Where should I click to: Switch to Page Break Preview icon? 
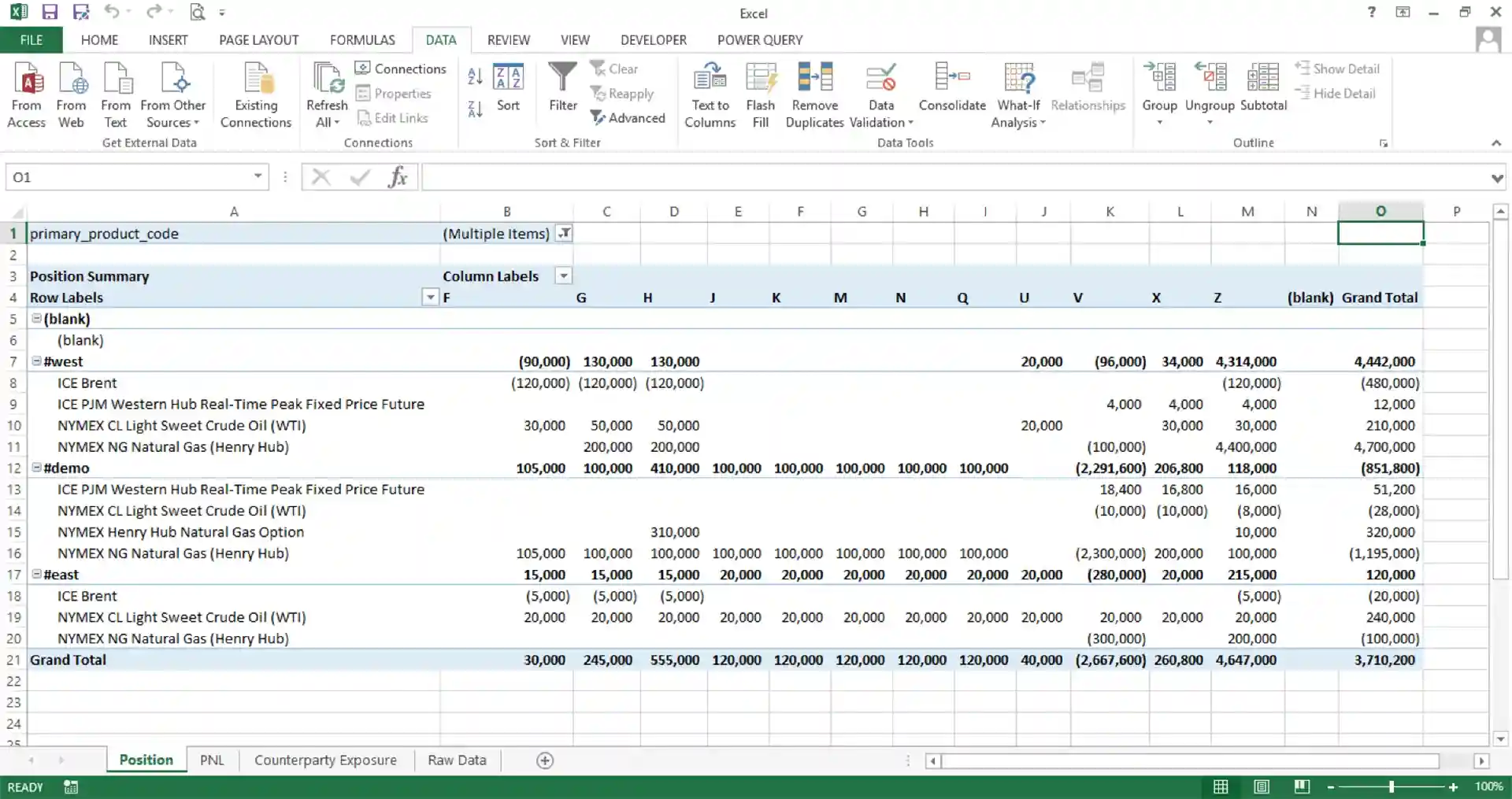click(x=1302, y=786)
